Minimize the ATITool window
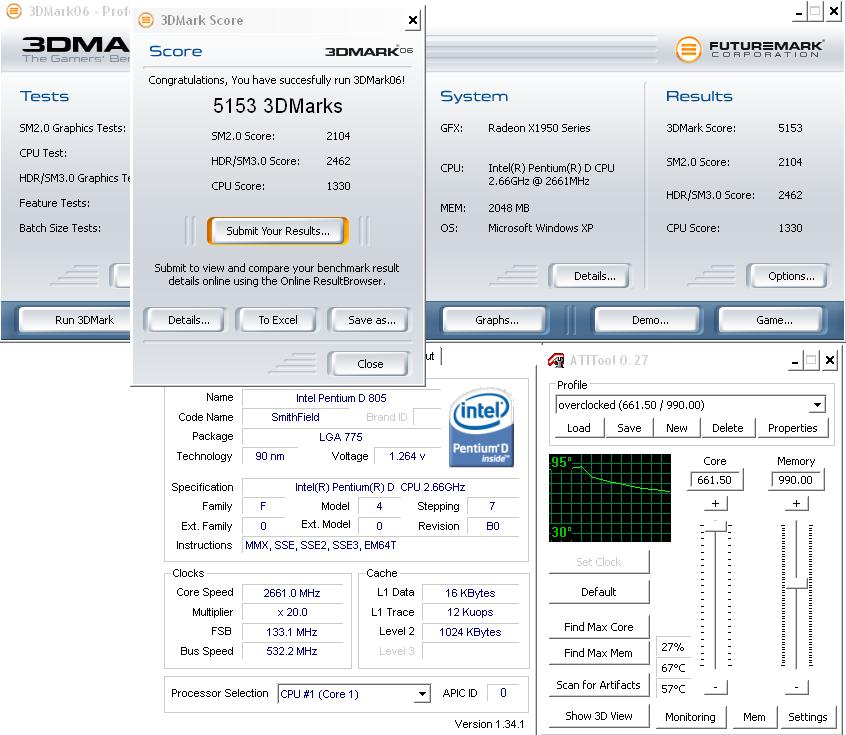Image resolution: width=846 pixels, height=735 pixels. pos(794,361)
